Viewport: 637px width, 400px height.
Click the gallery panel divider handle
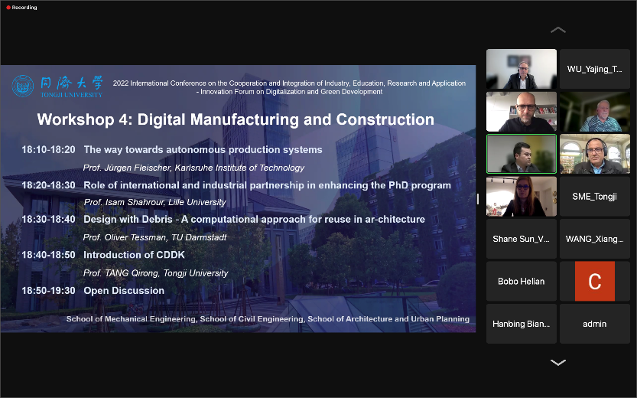pos(478,198)
